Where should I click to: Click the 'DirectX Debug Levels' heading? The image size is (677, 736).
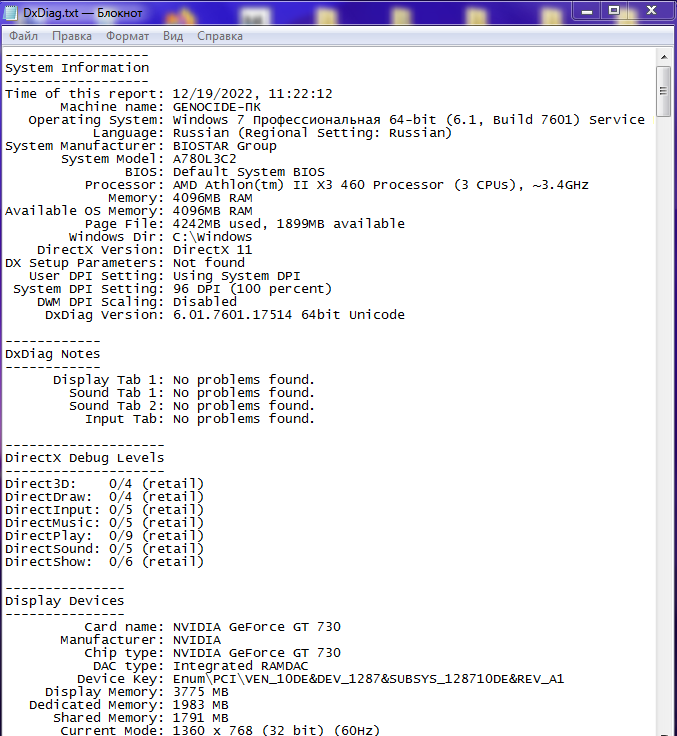coord(85,458)
